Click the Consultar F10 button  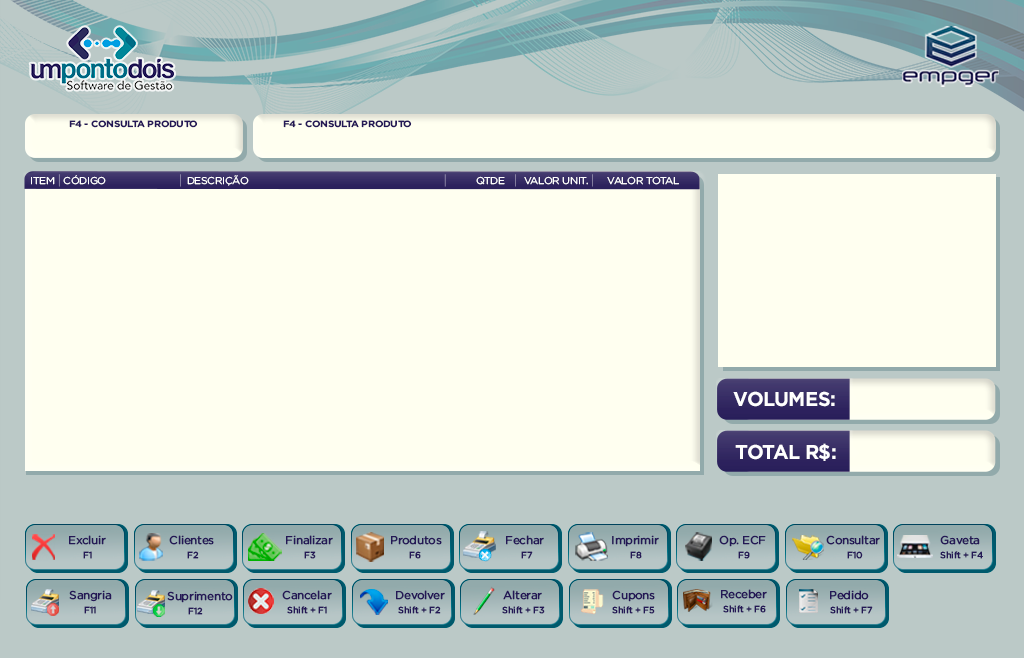coord(836,547)
